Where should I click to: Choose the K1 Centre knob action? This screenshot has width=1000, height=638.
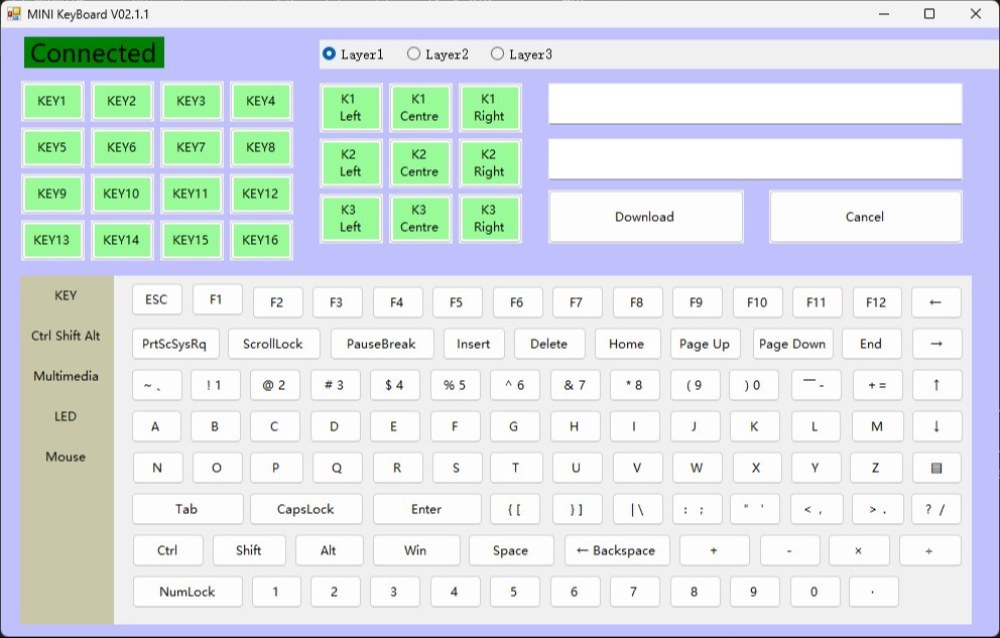point(420,107)
